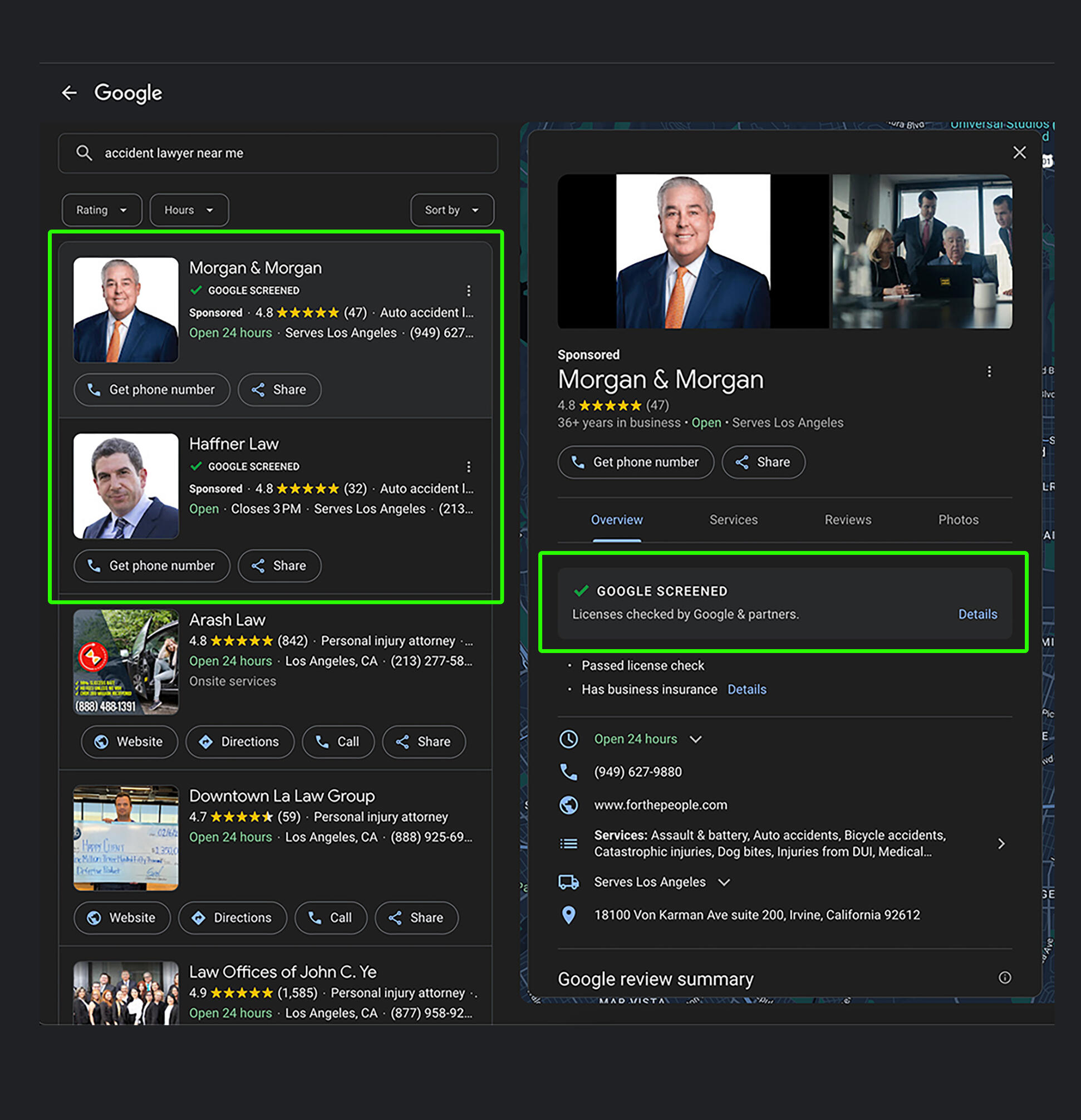Expand the Services list with the right chevron

tap(1001, 843)
